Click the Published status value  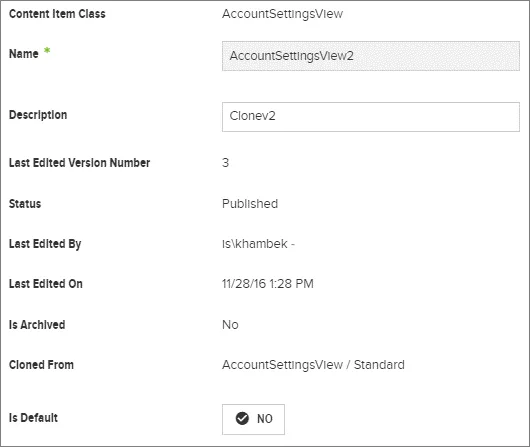coord(250,204)
